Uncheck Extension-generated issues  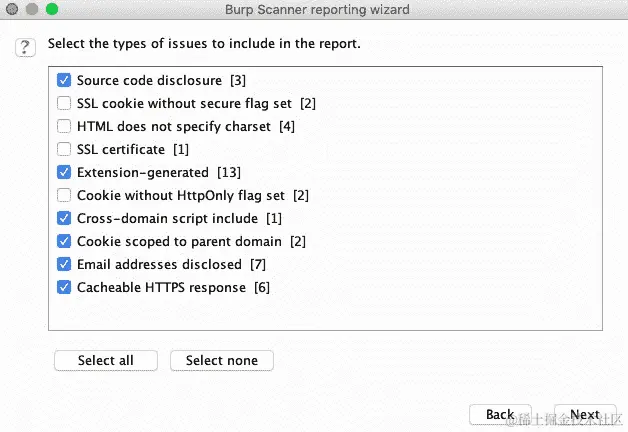pyautogui.click(x=64, y=172)
